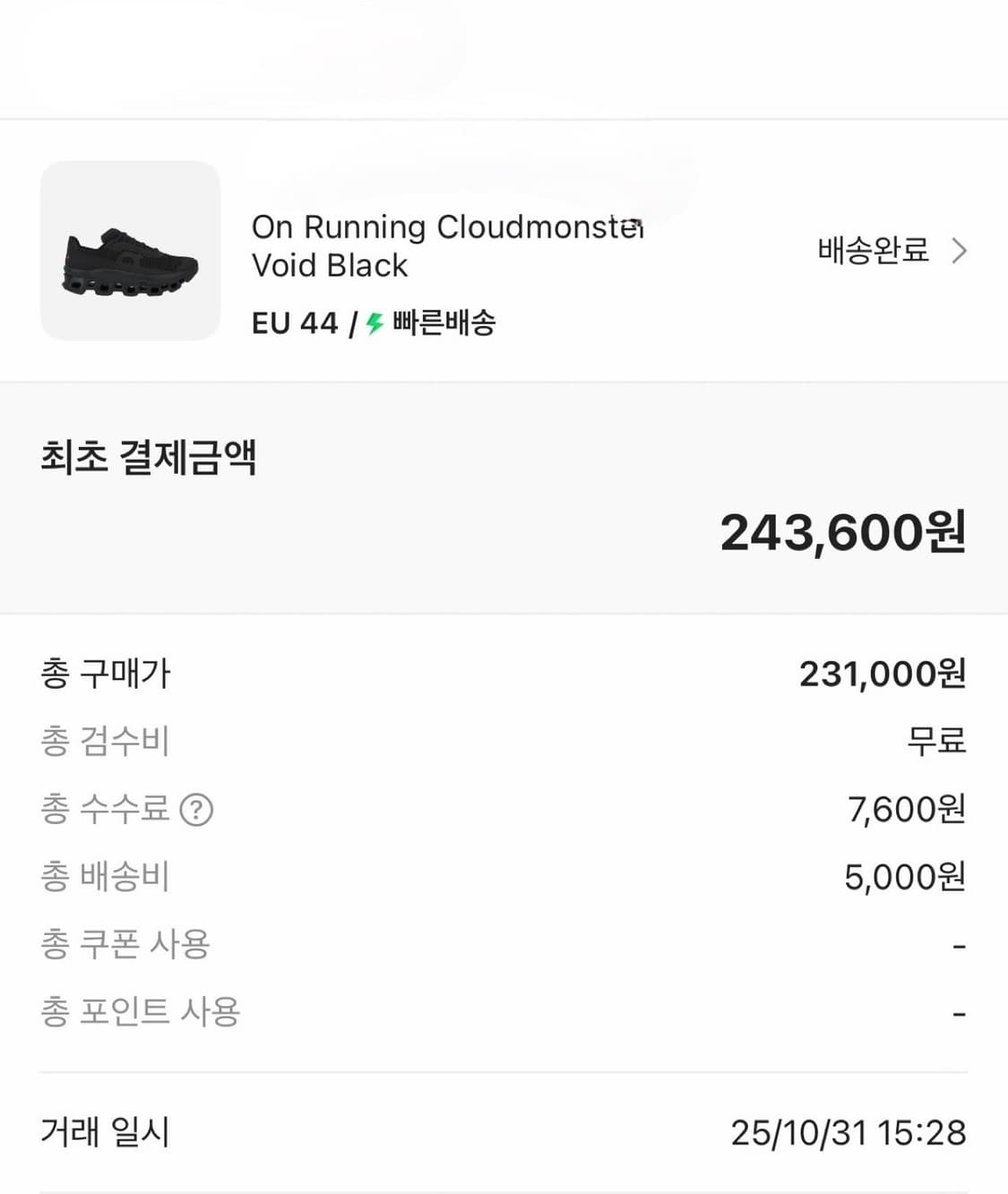Select the 7,600원 fee amount
This screenshot has width=1008, height=1194.
click(906, 810)
